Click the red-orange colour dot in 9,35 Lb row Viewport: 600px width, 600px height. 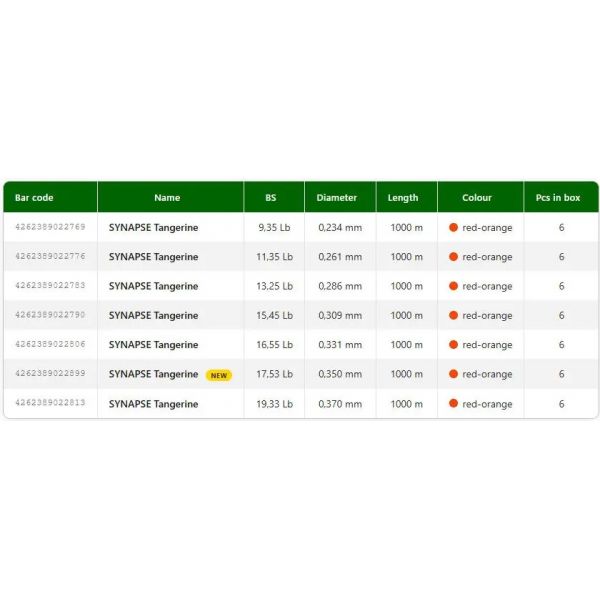[x=453, y=227]
